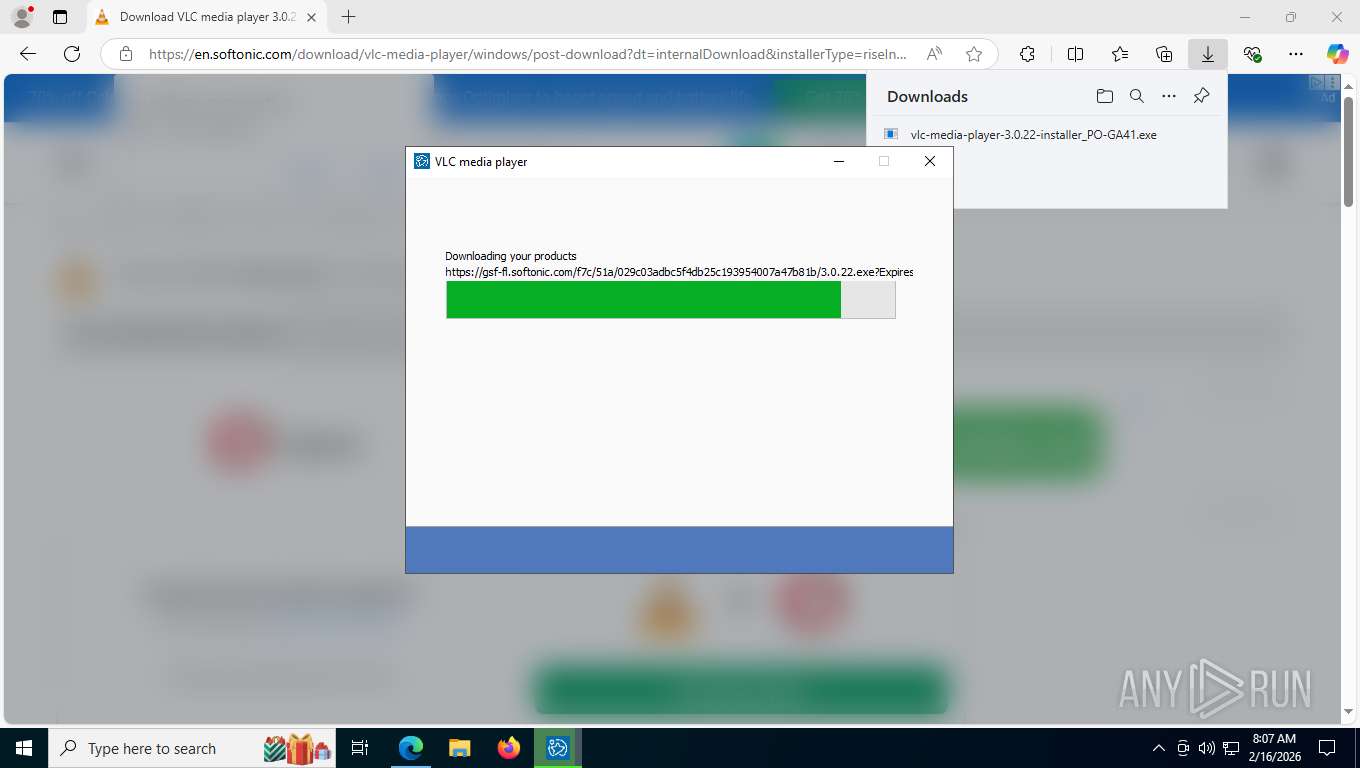Open the Read aloud icon

935,54
